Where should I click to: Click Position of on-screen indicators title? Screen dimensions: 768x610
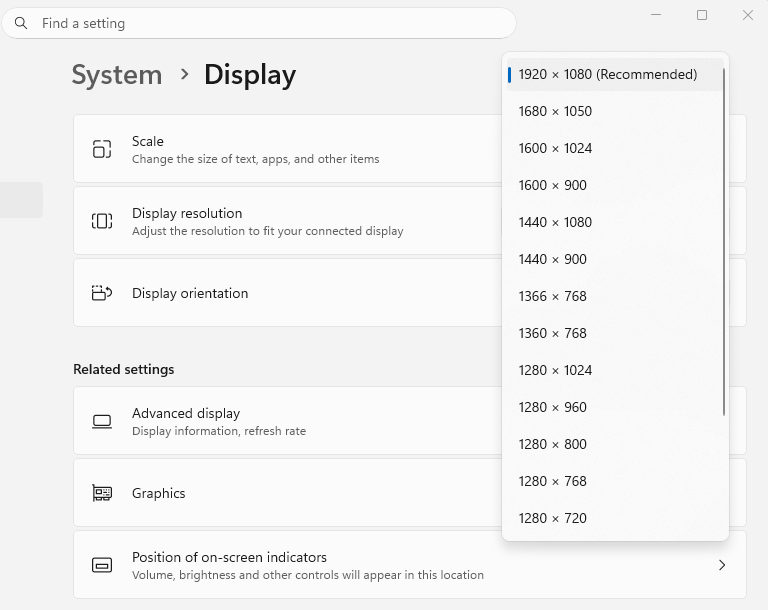pyautogui.click(x=229, y=557)
